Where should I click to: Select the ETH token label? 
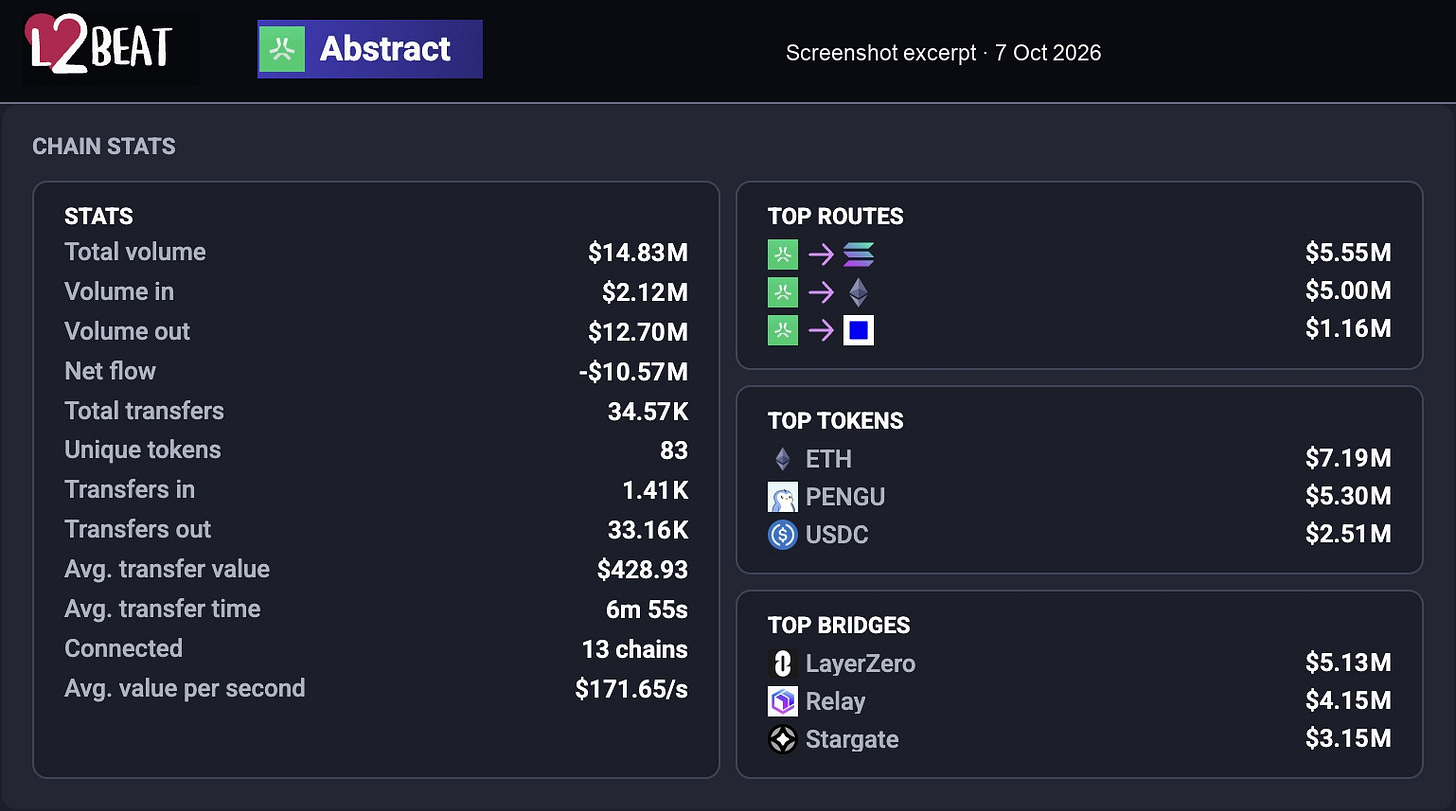pyautogui.click(x=829, y=459)
